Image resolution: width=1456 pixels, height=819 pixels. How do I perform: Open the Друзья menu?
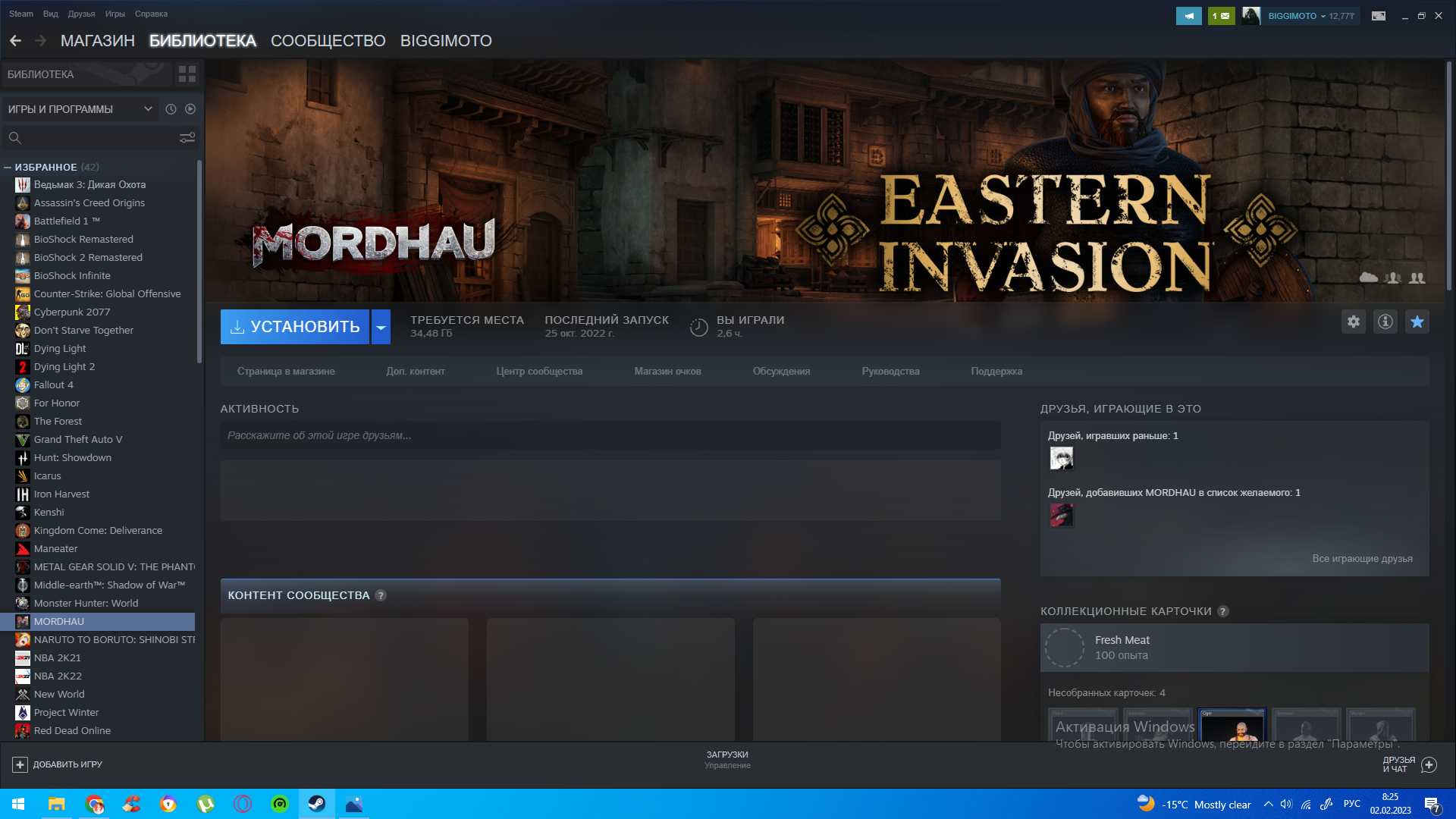click(81, 14)
